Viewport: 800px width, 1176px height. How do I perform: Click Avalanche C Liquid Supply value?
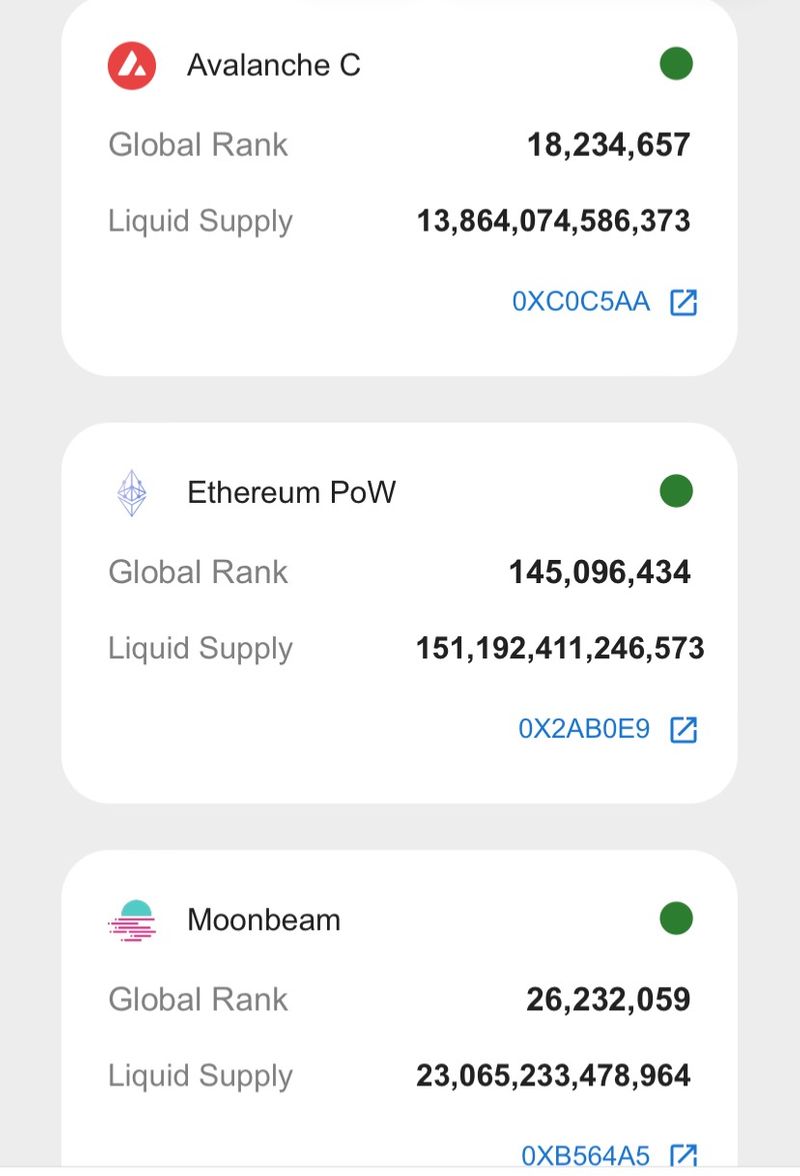553,221
